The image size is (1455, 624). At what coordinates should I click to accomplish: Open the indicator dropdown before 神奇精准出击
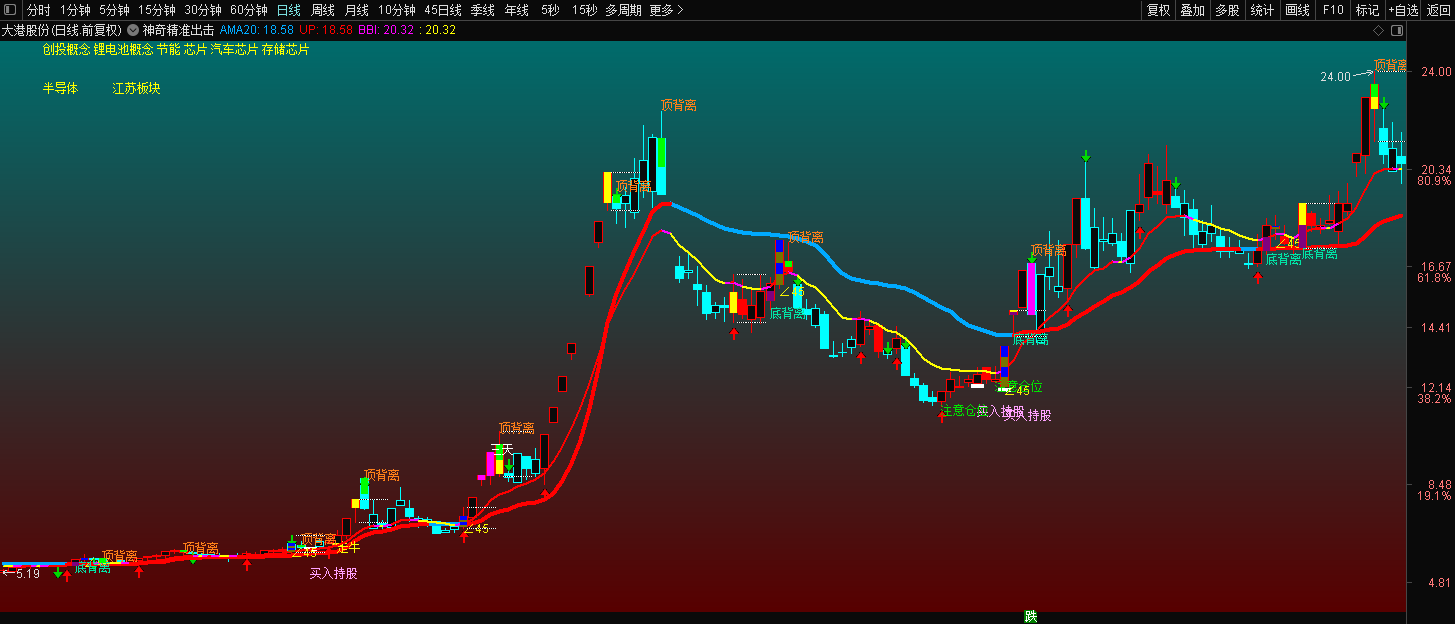pyautogui.click(x=133, y=30)
